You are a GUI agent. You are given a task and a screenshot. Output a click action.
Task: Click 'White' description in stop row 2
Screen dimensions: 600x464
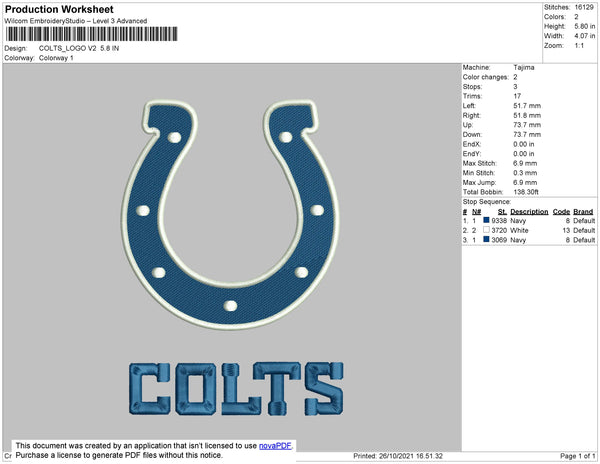519,230
